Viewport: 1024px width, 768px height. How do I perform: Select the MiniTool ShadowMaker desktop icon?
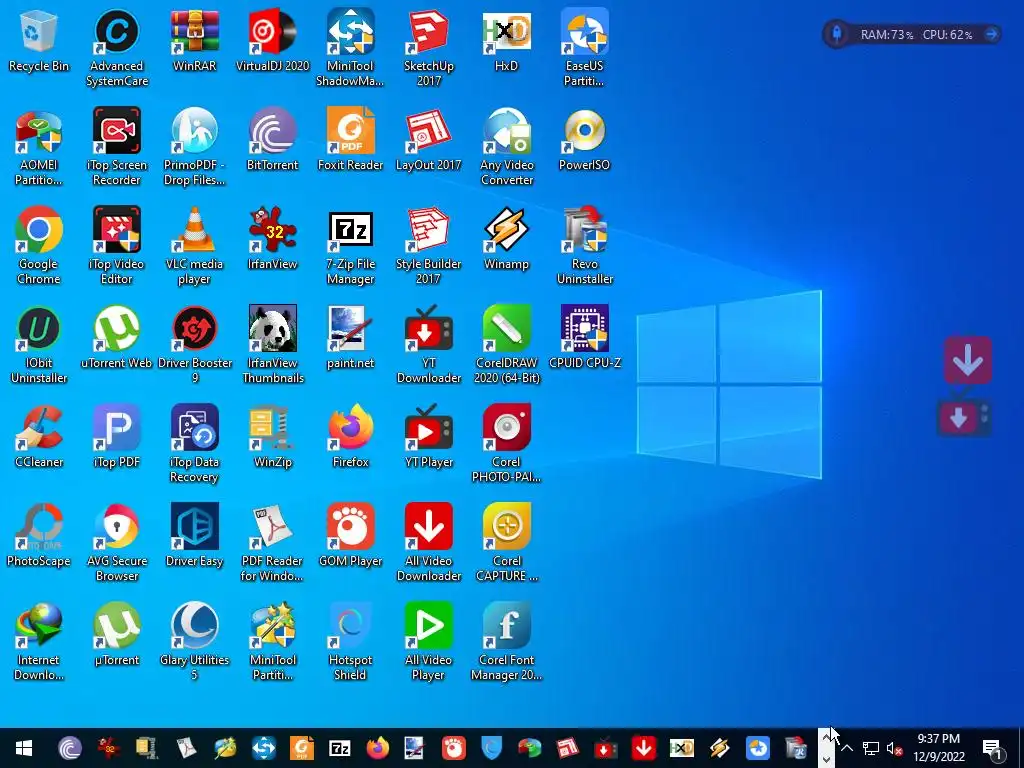350,48
